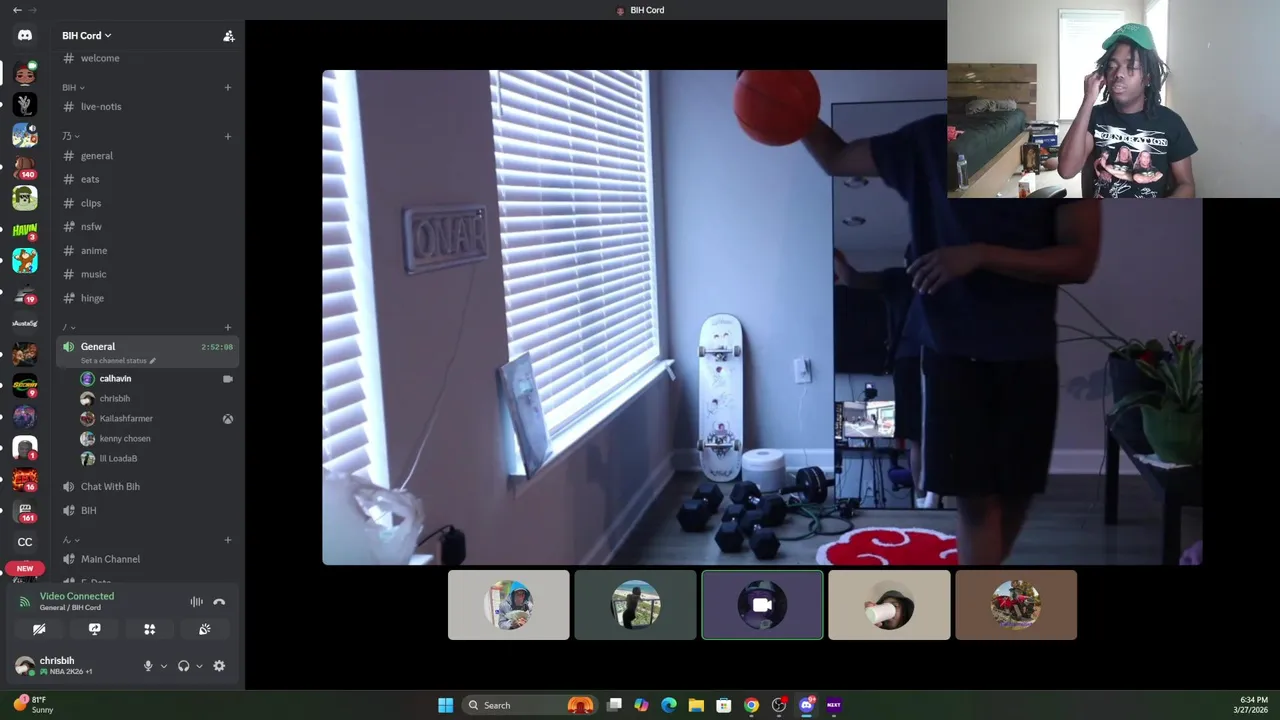Turn on camera in voice panel
The width and height of the screenshot is (1280, 720).
(39, 629)
